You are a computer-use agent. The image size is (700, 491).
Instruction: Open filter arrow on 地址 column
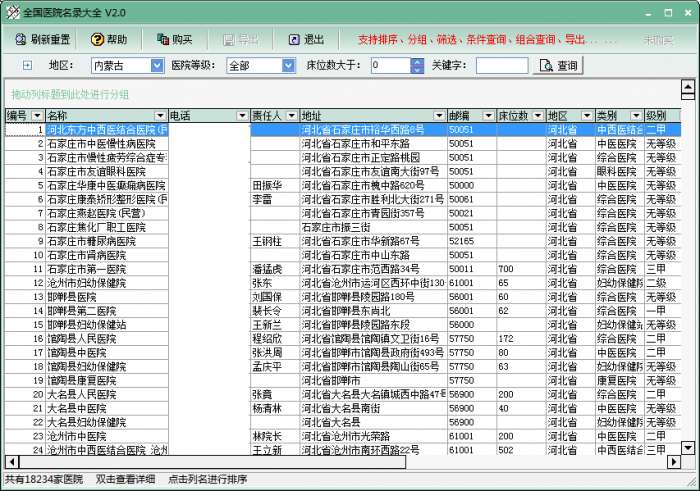439,116
